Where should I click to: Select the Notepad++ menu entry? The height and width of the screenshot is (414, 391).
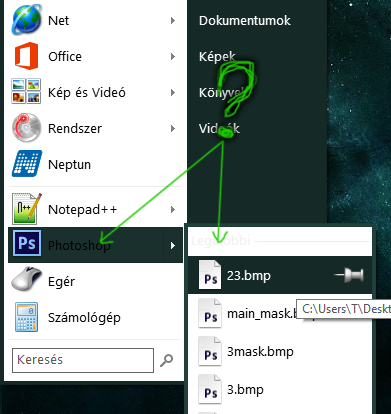(x=95, y=209)
